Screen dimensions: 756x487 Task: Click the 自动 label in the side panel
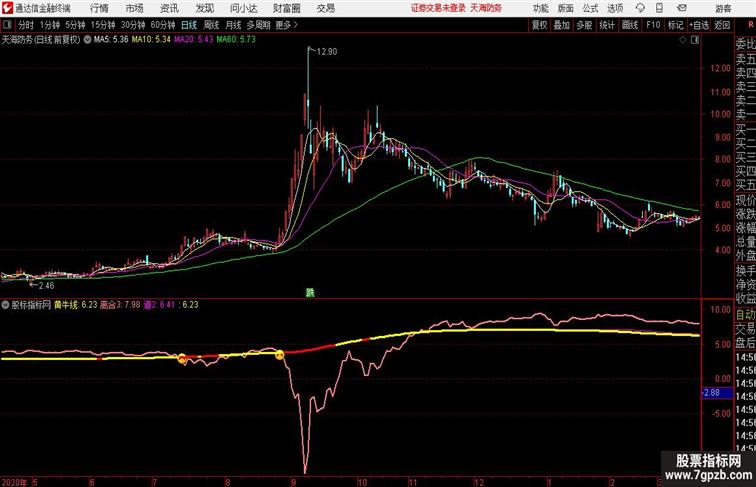coord(745,315)
